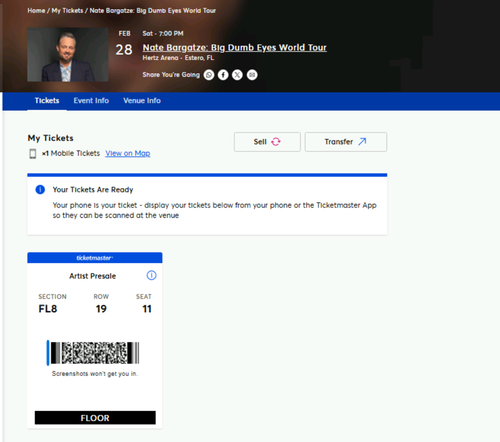Screen dimensions: 500x442
Task: Go to Home breadcrumb
Action: point(36,11)
